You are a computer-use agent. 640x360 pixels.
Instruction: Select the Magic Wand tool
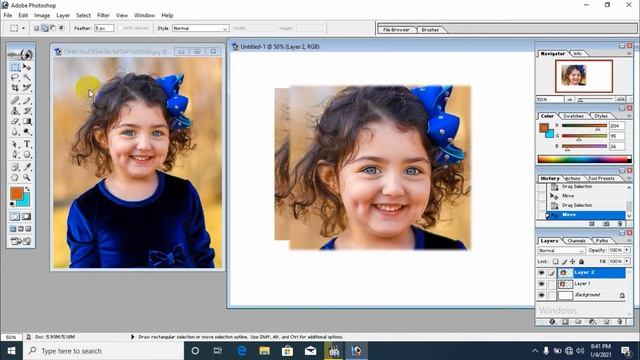(27, 77)
